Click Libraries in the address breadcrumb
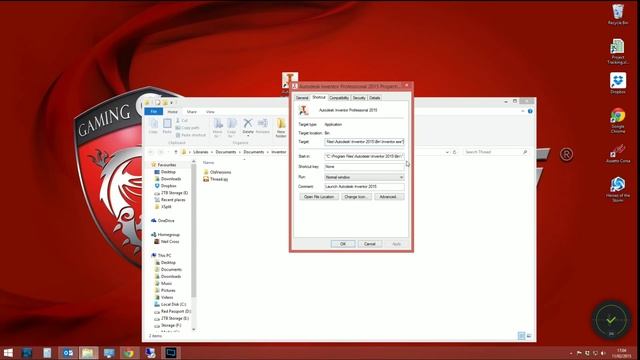This screenshot has width=640, height=360. (200, 152)
